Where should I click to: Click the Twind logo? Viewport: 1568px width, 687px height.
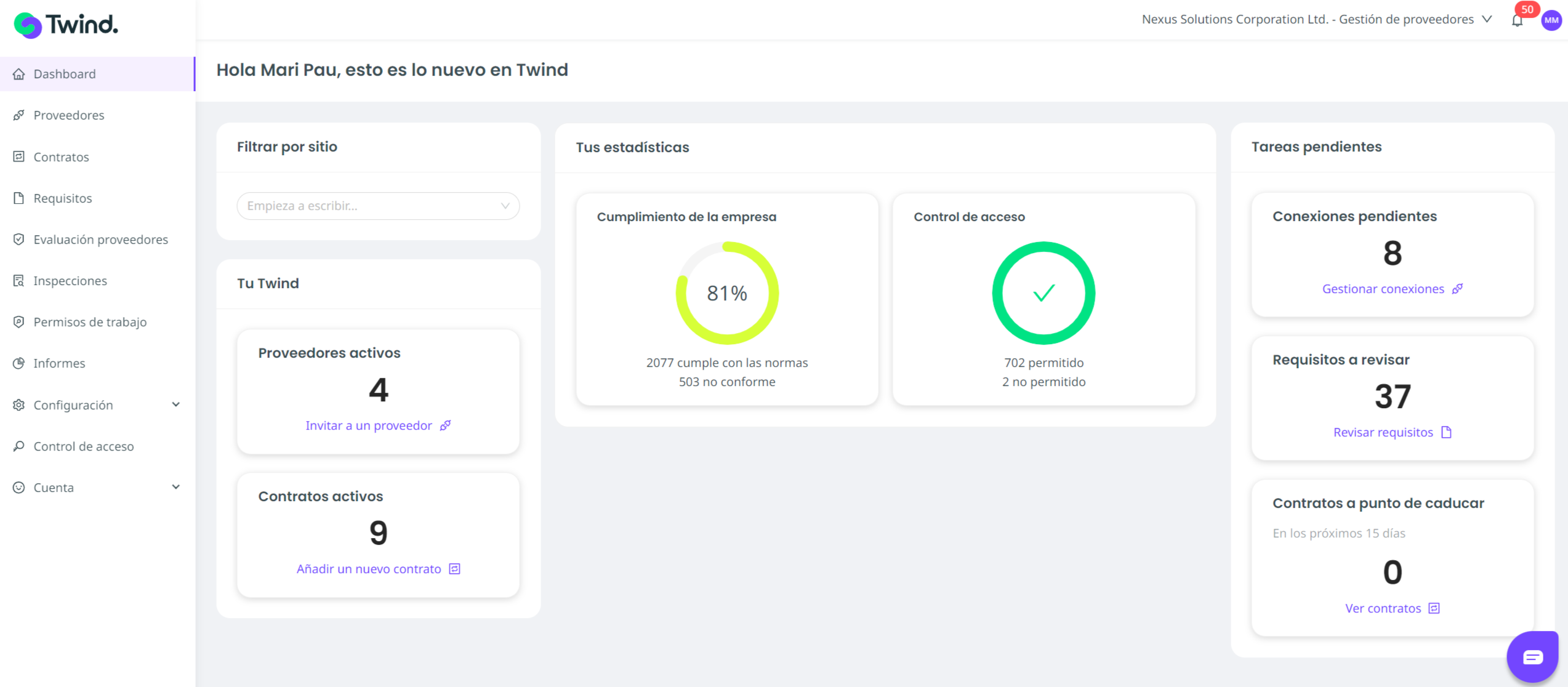66,25
